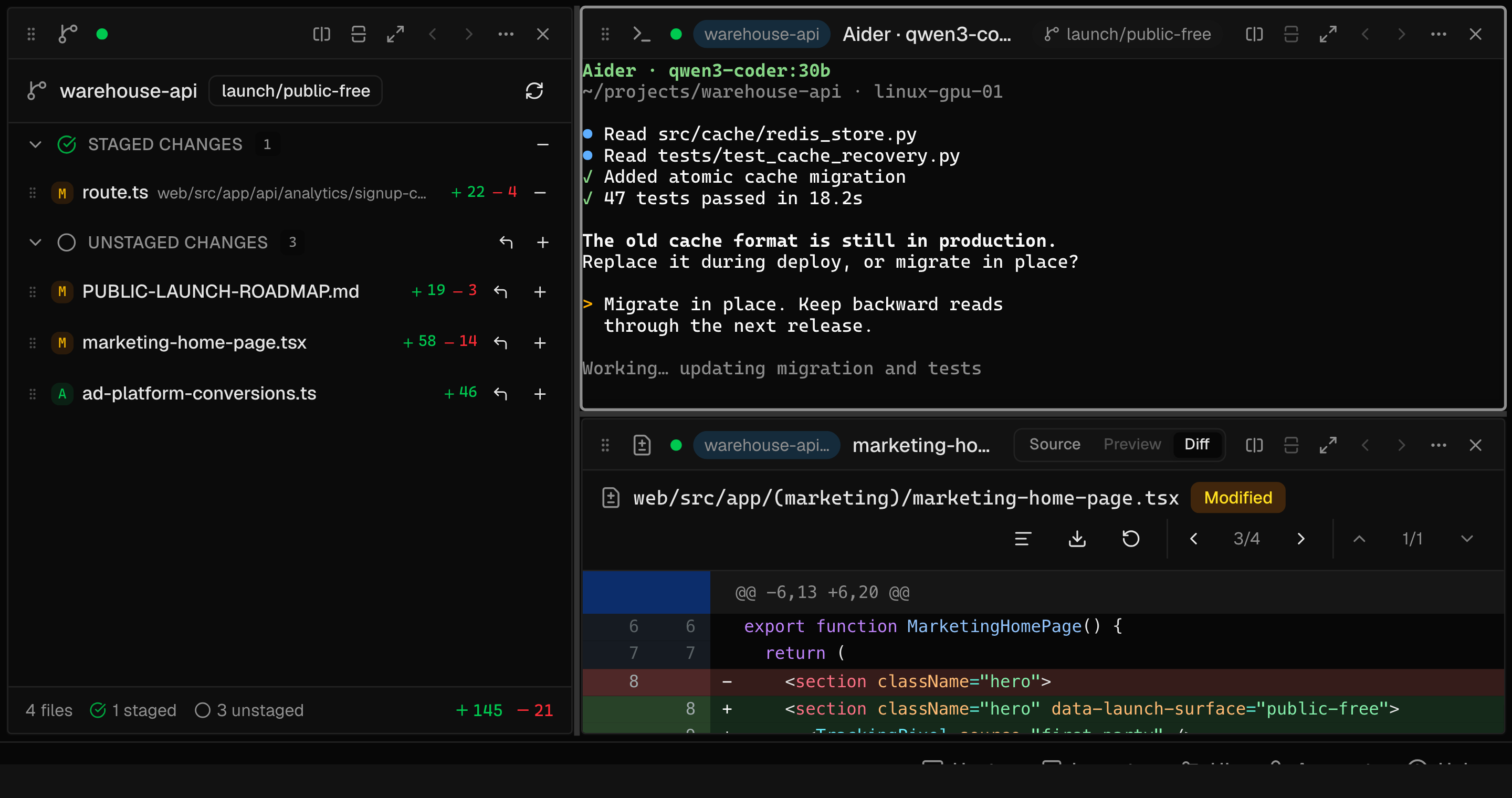Discard all unstaged changes

pos(506,243)
